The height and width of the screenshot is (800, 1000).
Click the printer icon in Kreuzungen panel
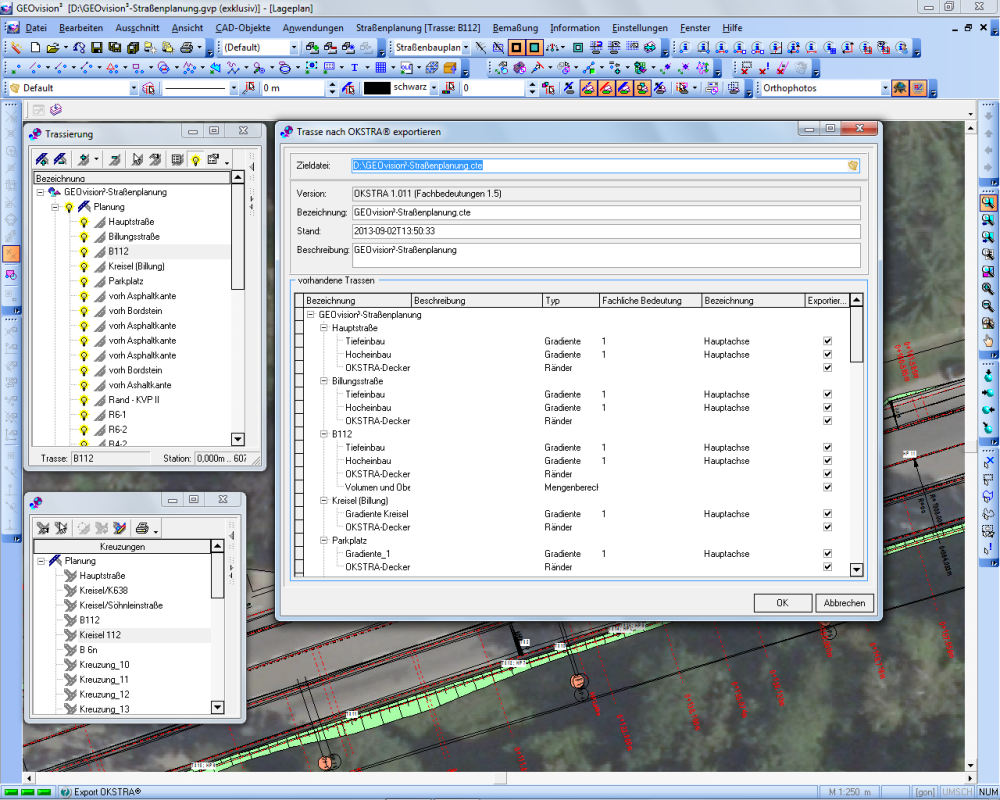click(142, 527)
